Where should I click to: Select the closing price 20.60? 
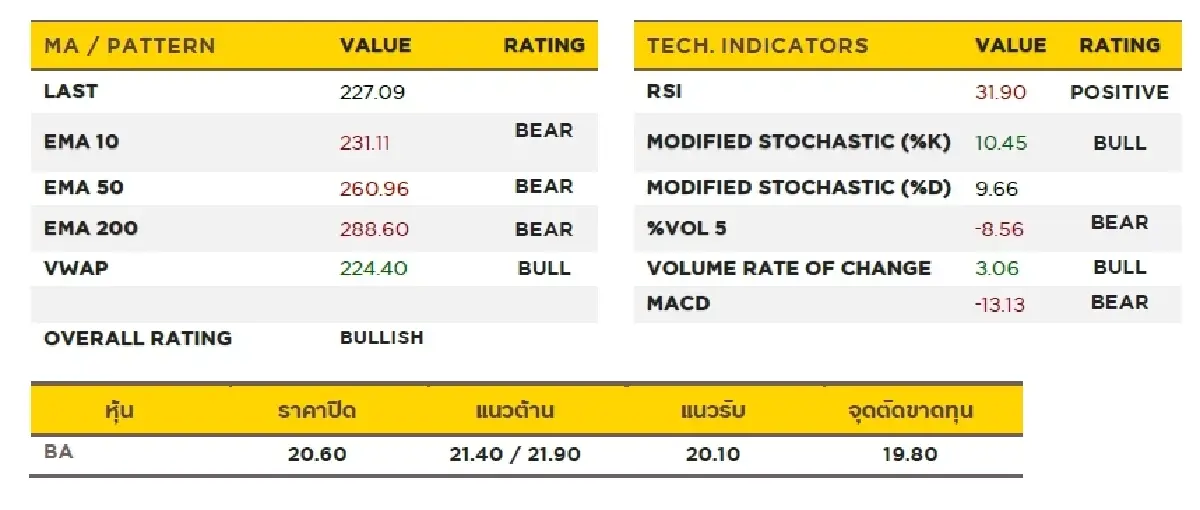(317, 454)
